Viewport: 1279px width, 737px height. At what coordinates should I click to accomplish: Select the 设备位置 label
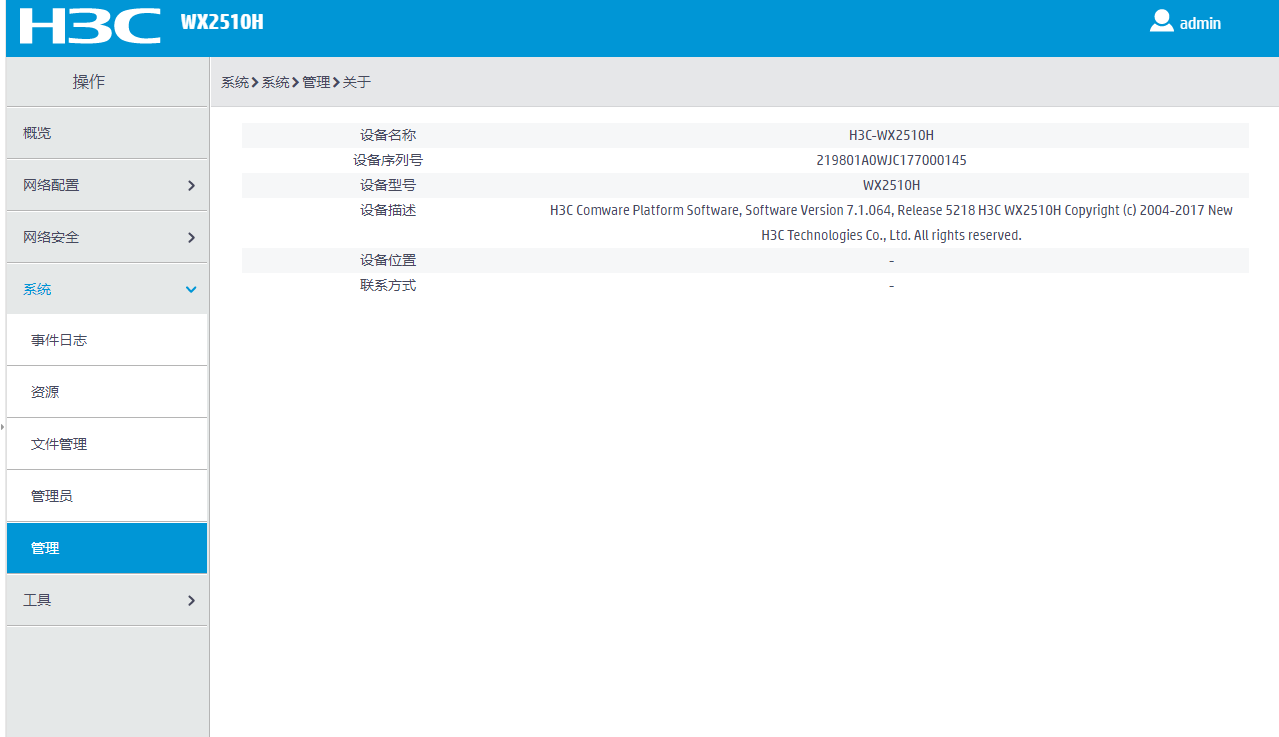(x=388, y=260)
